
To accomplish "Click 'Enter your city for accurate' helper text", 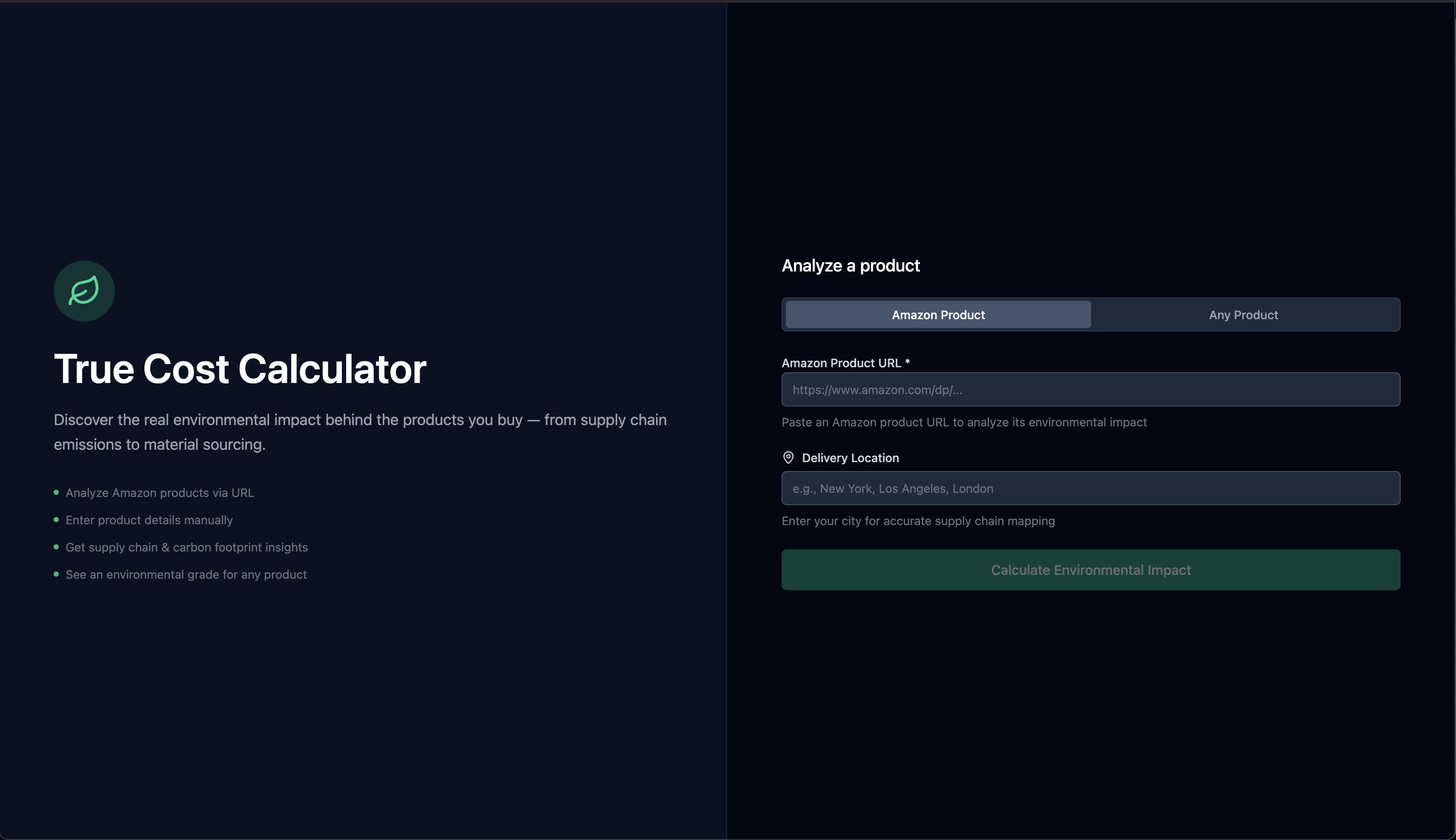I will (917, 521).
